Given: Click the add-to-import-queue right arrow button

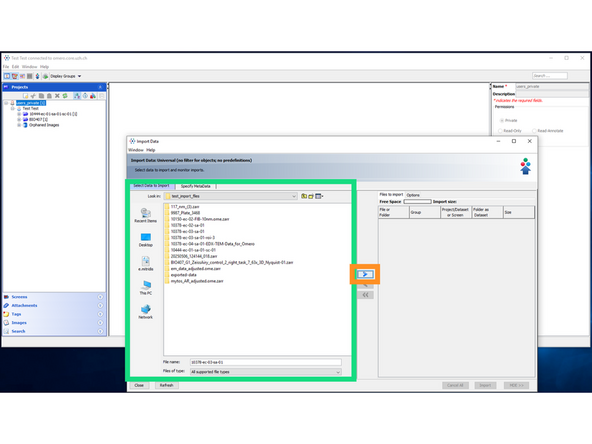Looking at the screenshot, I should [x=365, y=274].
